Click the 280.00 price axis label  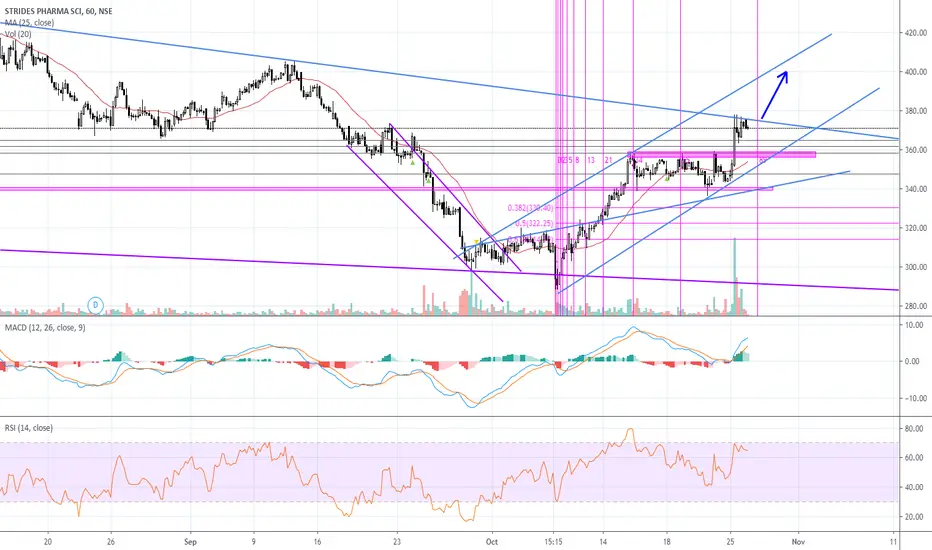point(915,306)
